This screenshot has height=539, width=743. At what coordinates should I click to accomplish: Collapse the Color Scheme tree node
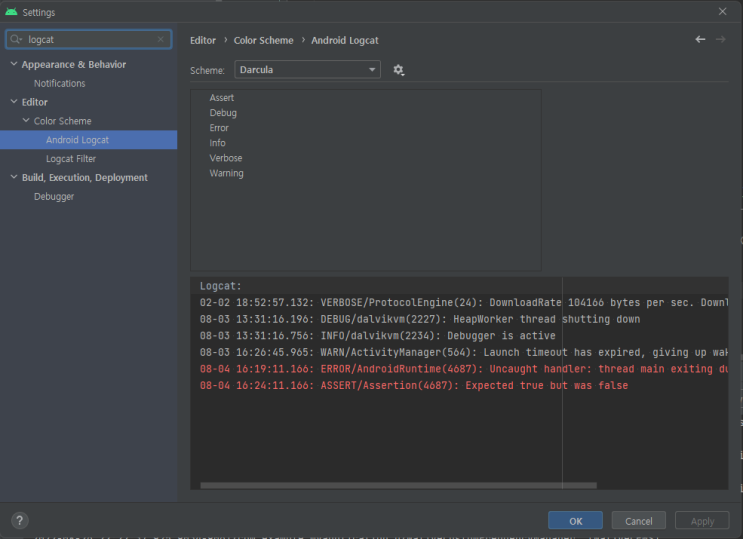[x=26, y=120]
